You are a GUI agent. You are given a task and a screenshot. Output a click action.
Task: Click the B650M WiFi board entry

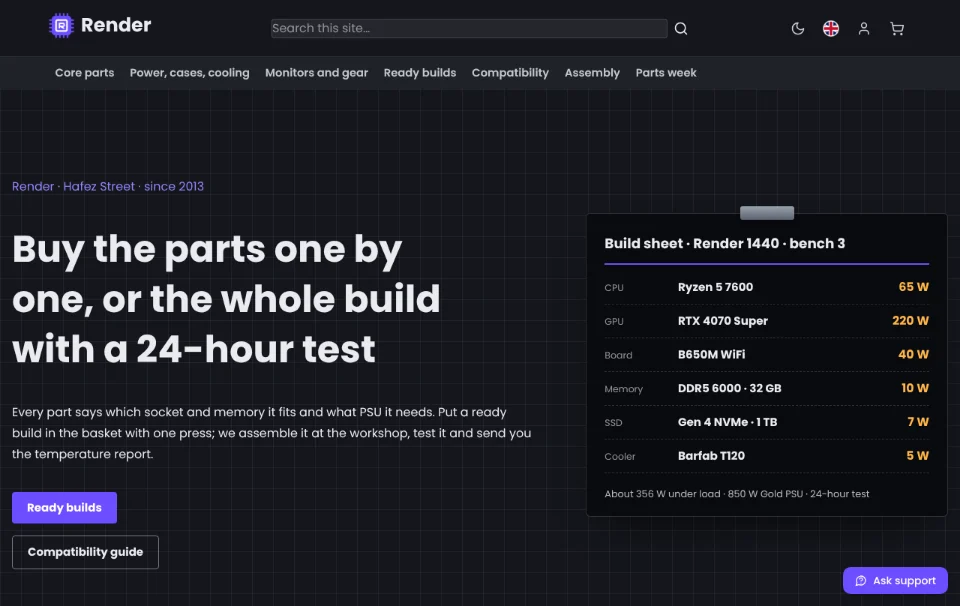pyautogui.click(x=711, y=354)
